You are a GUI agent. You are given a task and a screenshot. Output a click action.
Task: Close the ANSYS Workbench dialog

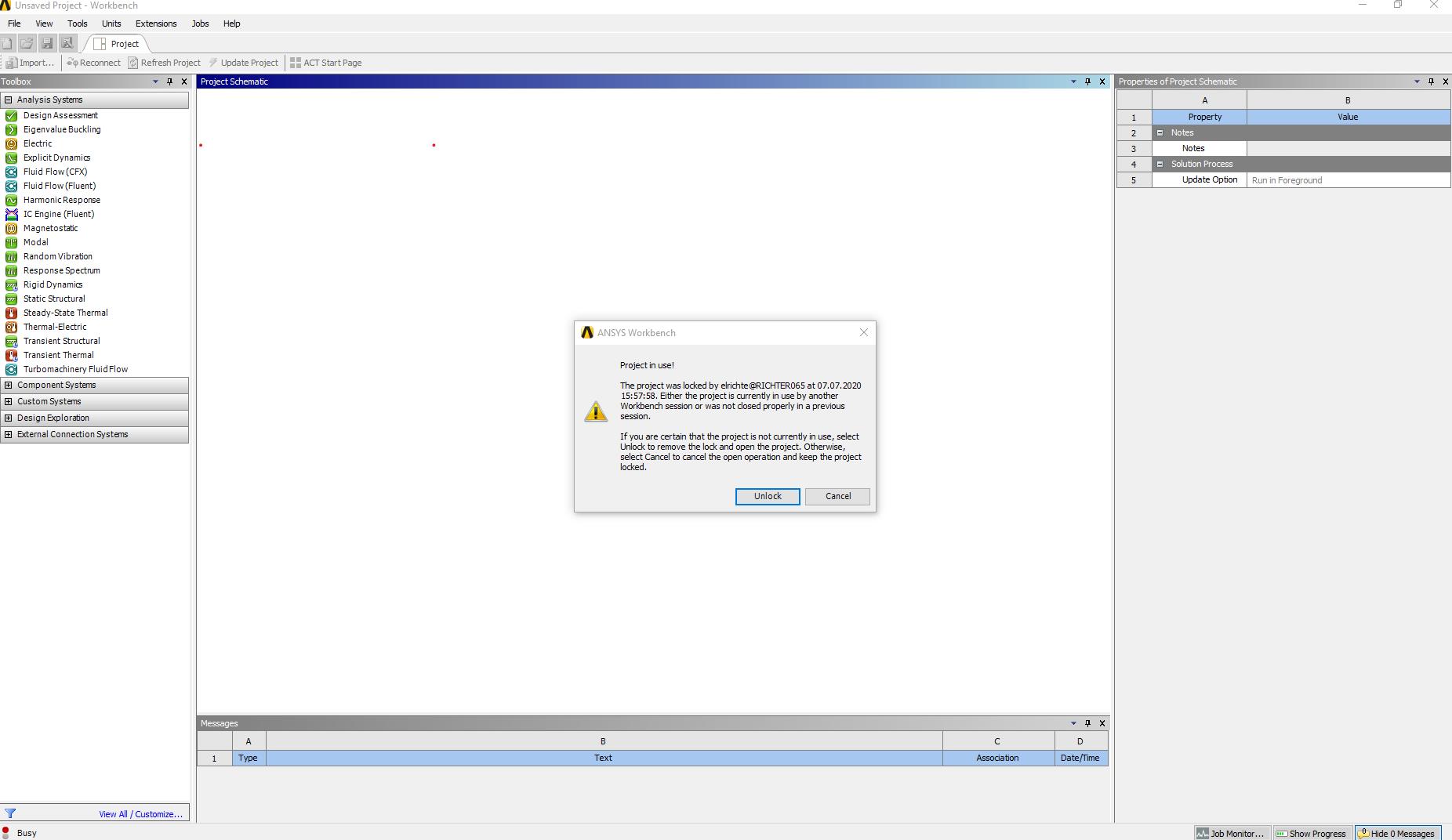(x=863, y=332)
